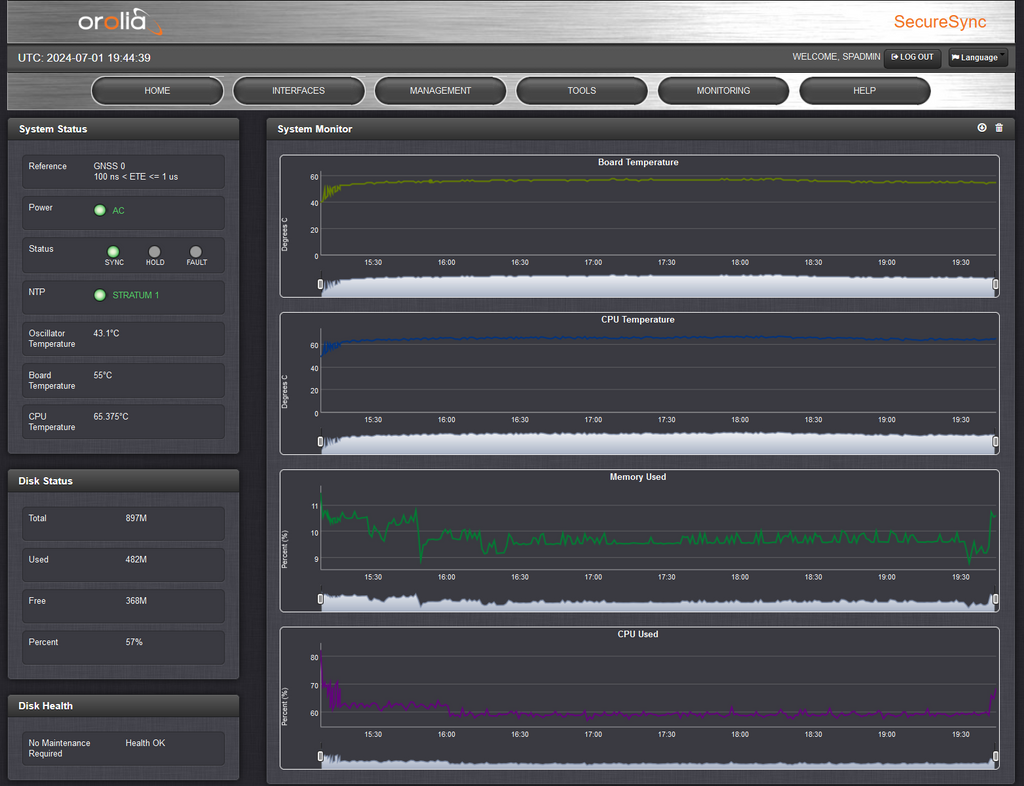The width and height of the screenshot is (1024, 786).
Task: Click the green AC power indicator
Action: pyautogui.click(x=100, y=210)
